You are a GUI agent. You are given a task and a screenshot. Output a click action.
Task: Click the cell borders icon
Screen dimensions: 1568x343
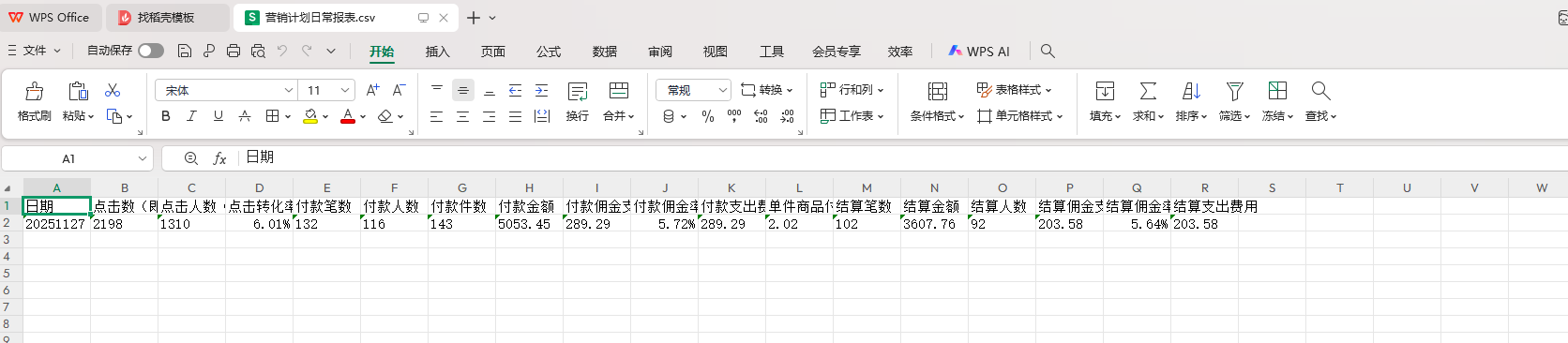pos(272,116)
